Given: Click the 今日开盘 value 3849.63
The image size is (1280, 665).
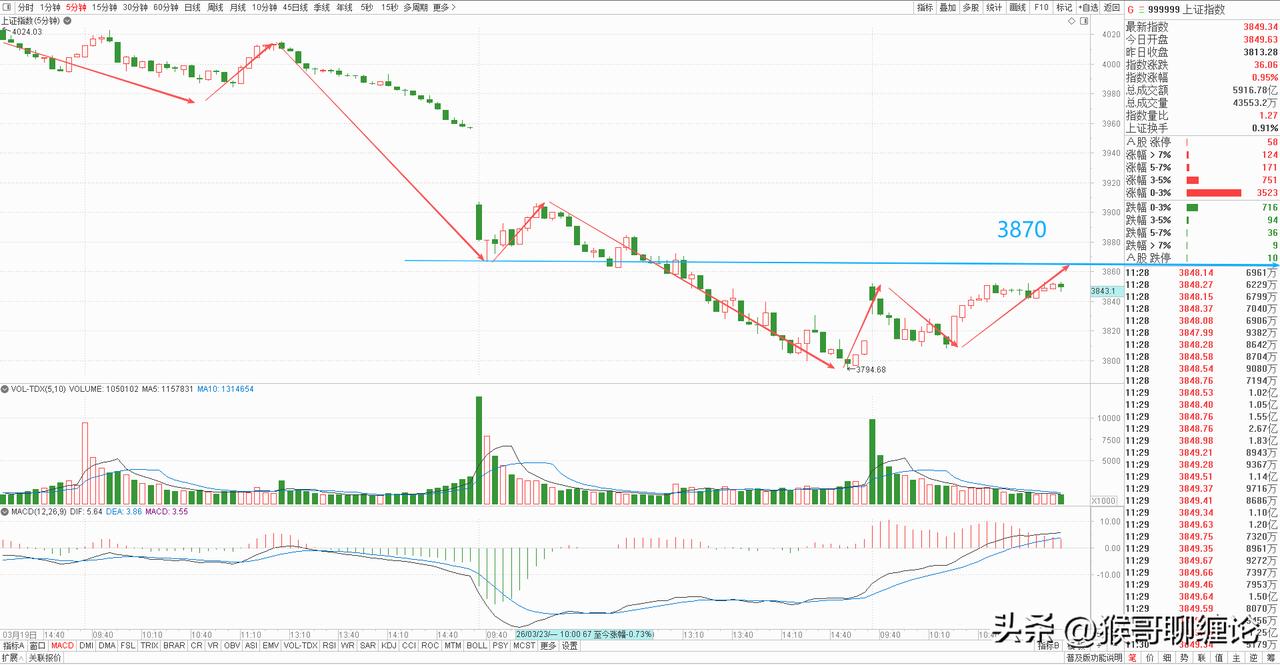Looking at the screenshot, I should [1260, 39].
